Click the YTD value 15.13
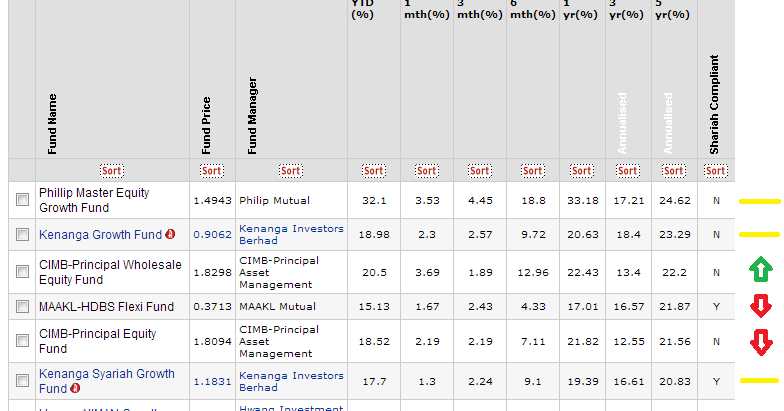 (374, 306)
